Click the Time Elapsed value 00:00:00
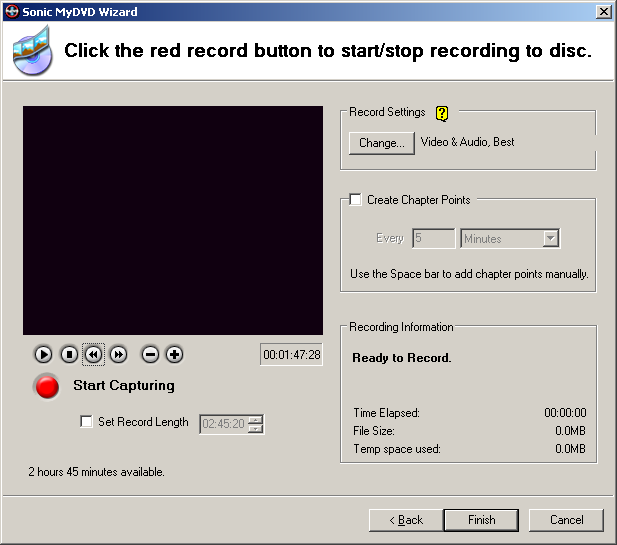The height and width of the screenshot is (545, 617). tap(565, 412)
